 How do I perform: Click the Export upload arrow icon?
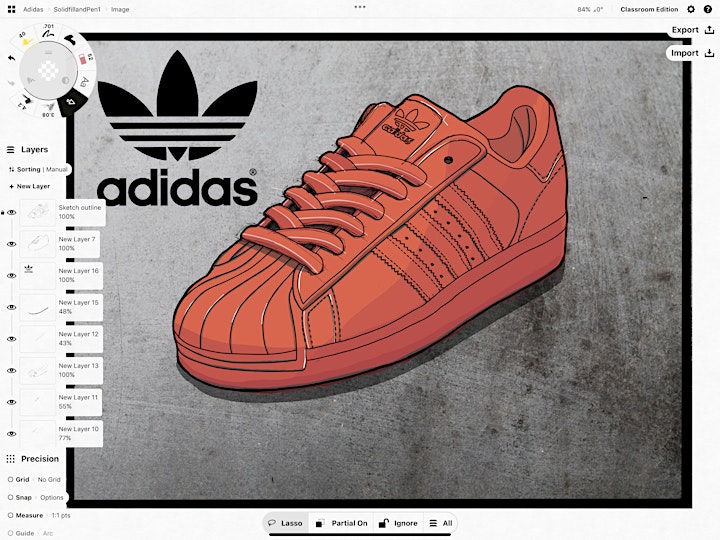pos(709,30)
